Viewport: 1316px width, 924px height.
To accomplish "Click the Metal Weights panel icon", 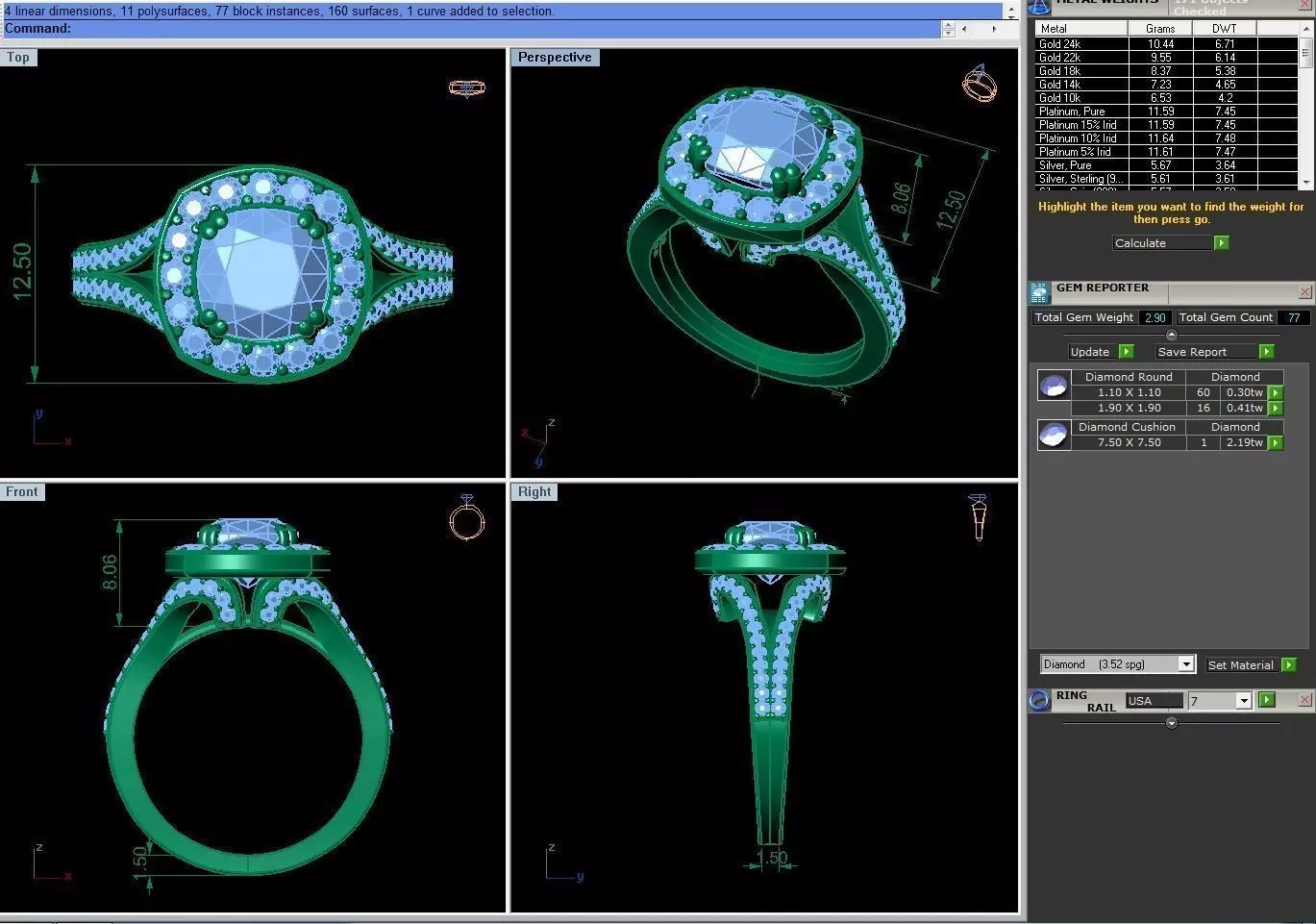I will [x=1039, y=6].
